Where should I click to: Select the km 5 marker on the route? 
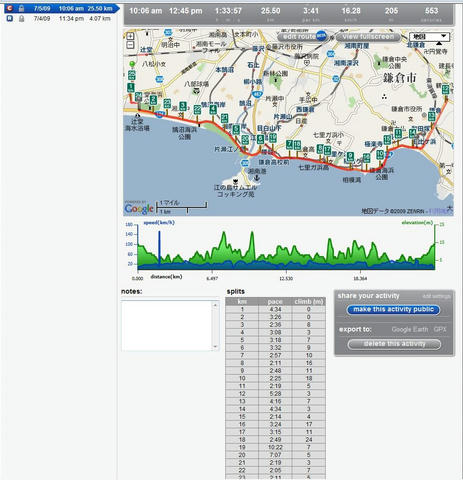point(236,130)
